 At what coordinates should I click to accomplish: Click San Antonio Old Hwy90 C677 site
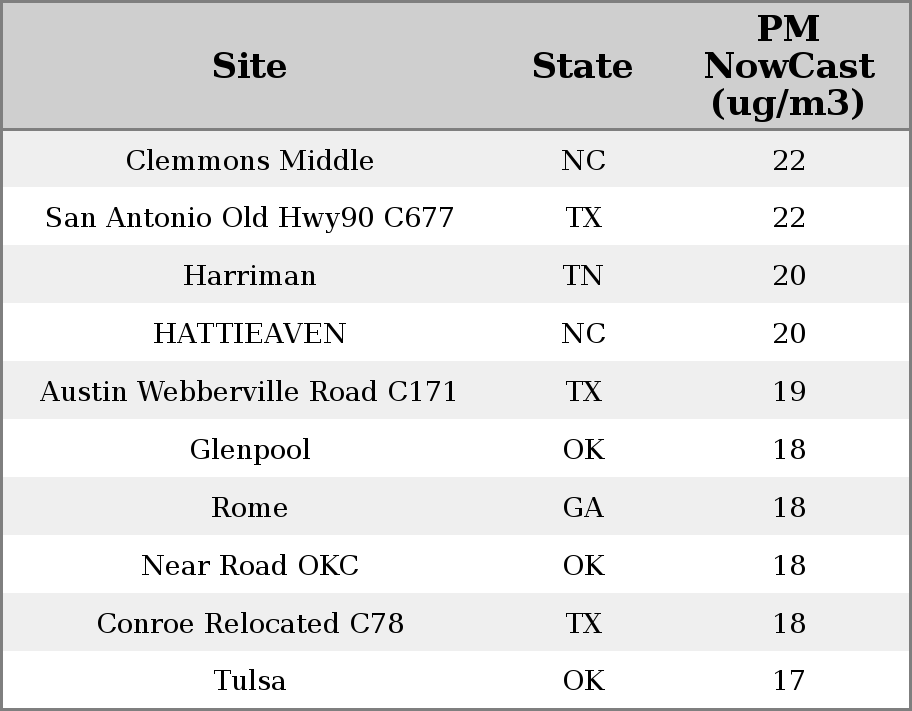249,218
